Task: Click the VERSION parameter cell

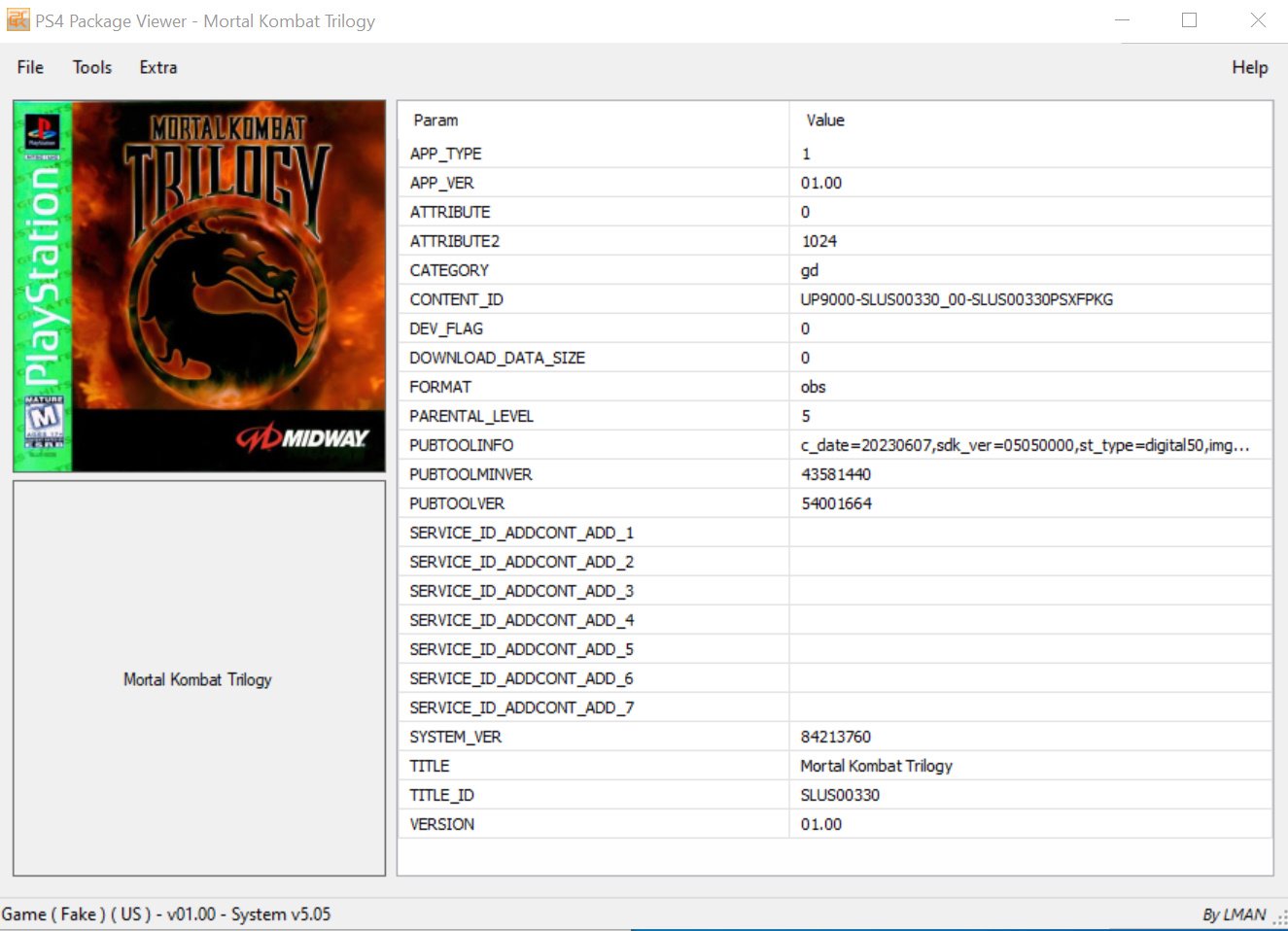Action: point(593,824)
